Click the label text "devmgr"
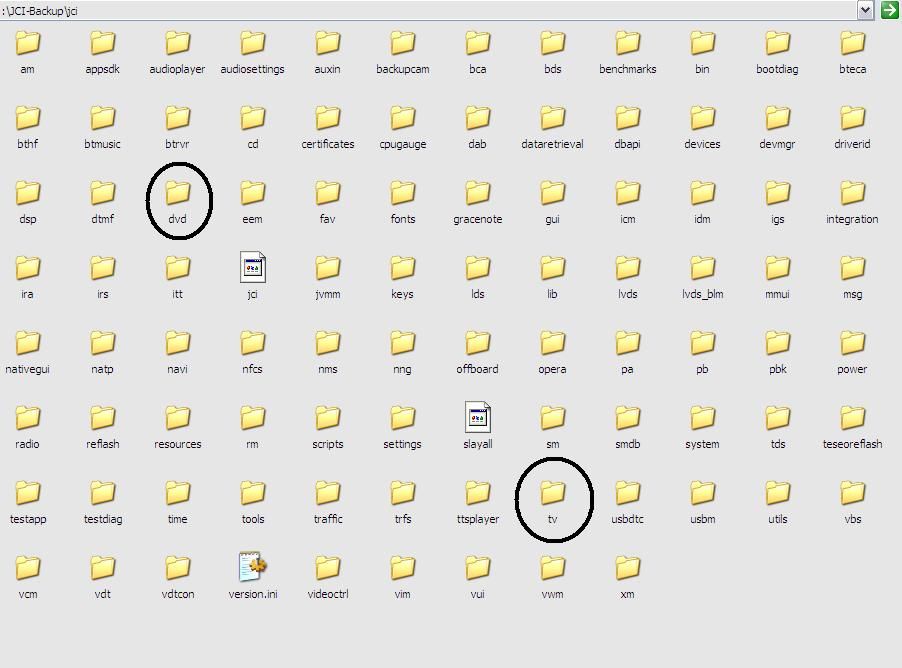This screenshot has height=668, width=902. tap(777, 144)
